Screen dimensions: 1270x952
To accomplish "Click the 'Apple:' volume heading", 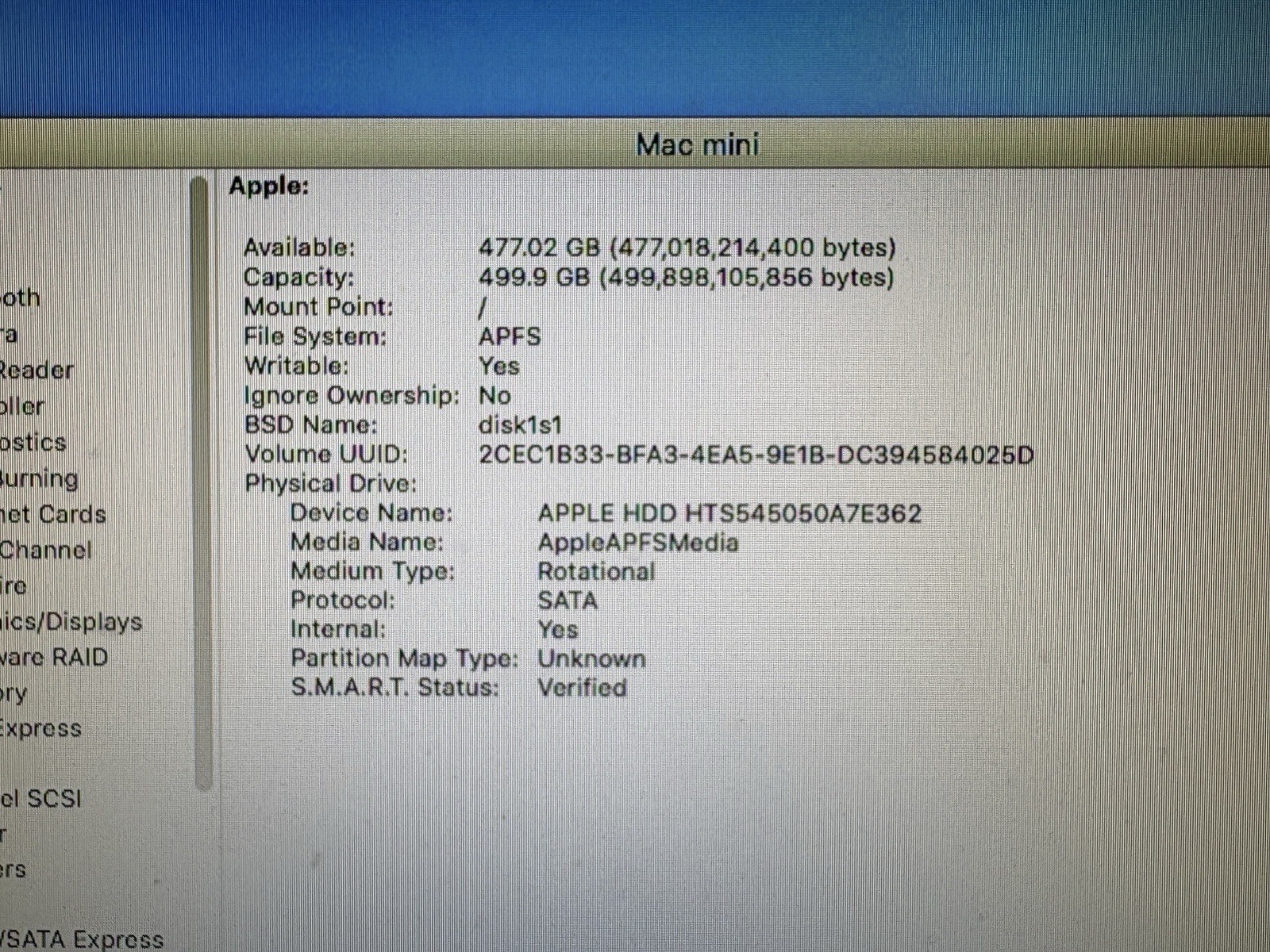I will click(x=268, y=187).
